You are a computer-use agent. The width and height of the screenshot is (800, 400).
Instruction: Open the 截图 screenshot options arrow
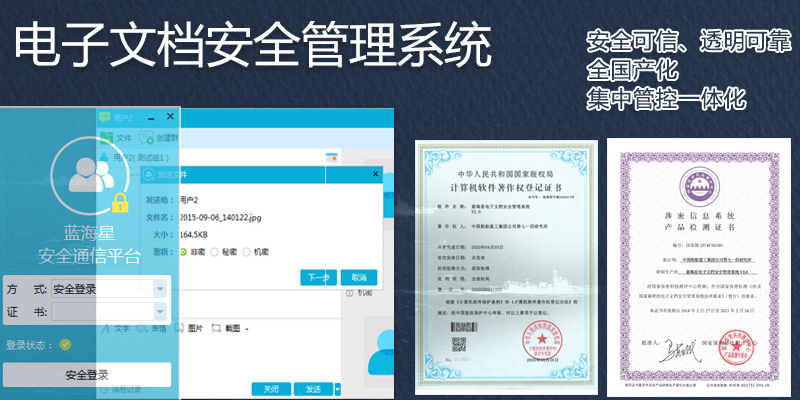coord(246,329)
